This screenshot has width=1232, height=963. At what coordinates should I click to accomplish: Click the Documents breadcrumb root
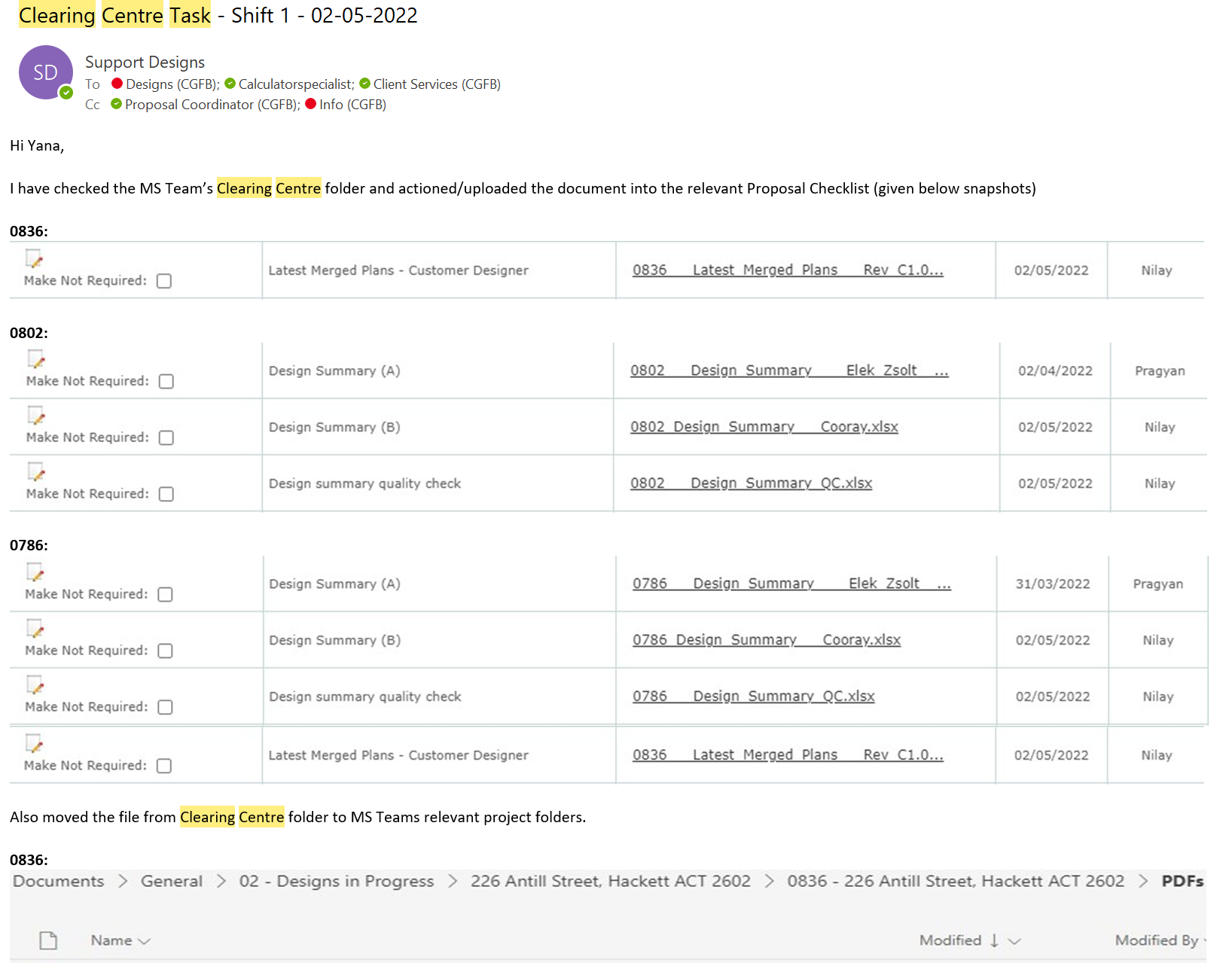[57, 881]
